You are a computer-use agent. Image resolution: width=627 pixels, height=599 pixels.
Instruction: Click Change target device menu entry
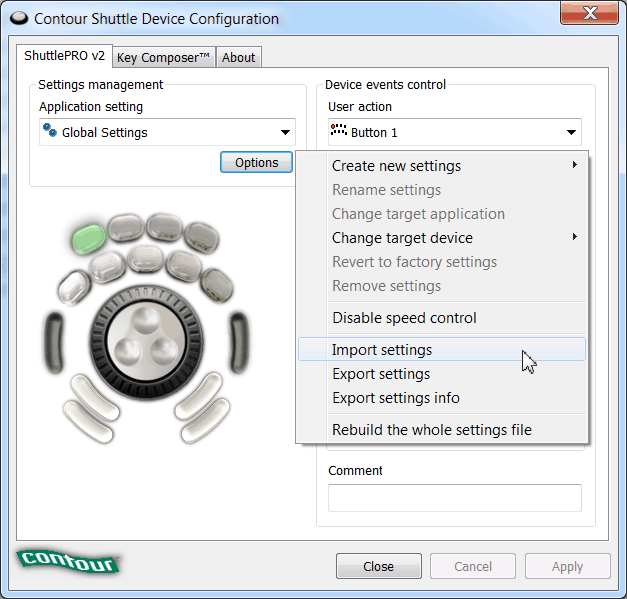click(x=442, y=238)
